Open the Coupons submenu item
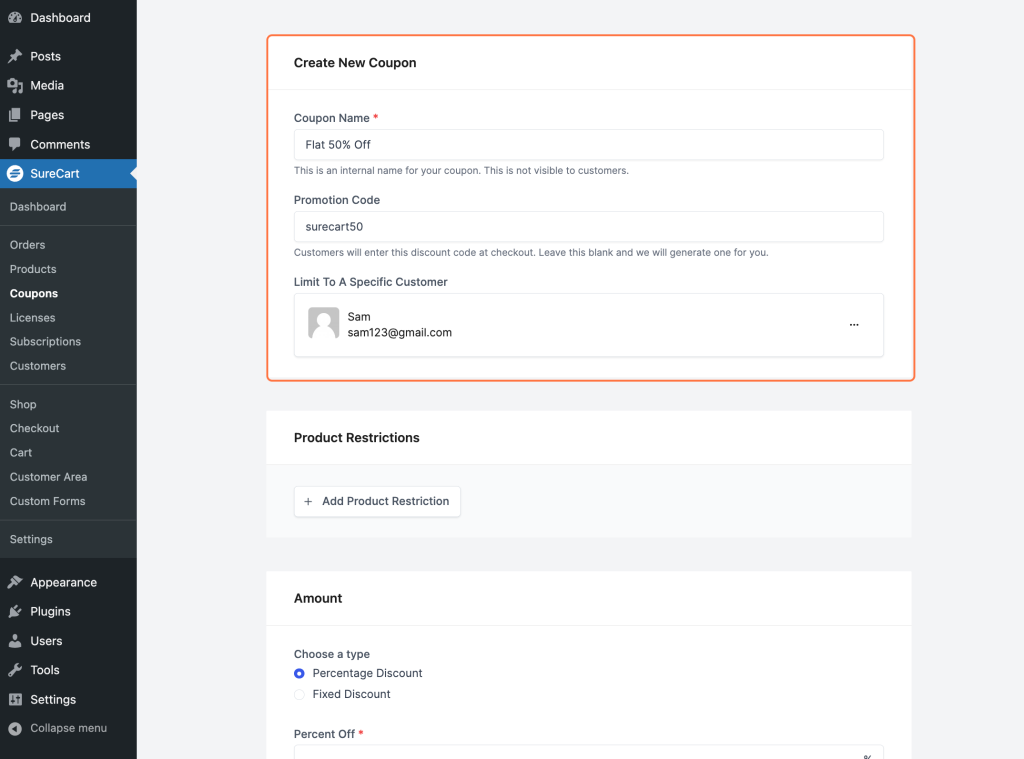 [34, 294]
